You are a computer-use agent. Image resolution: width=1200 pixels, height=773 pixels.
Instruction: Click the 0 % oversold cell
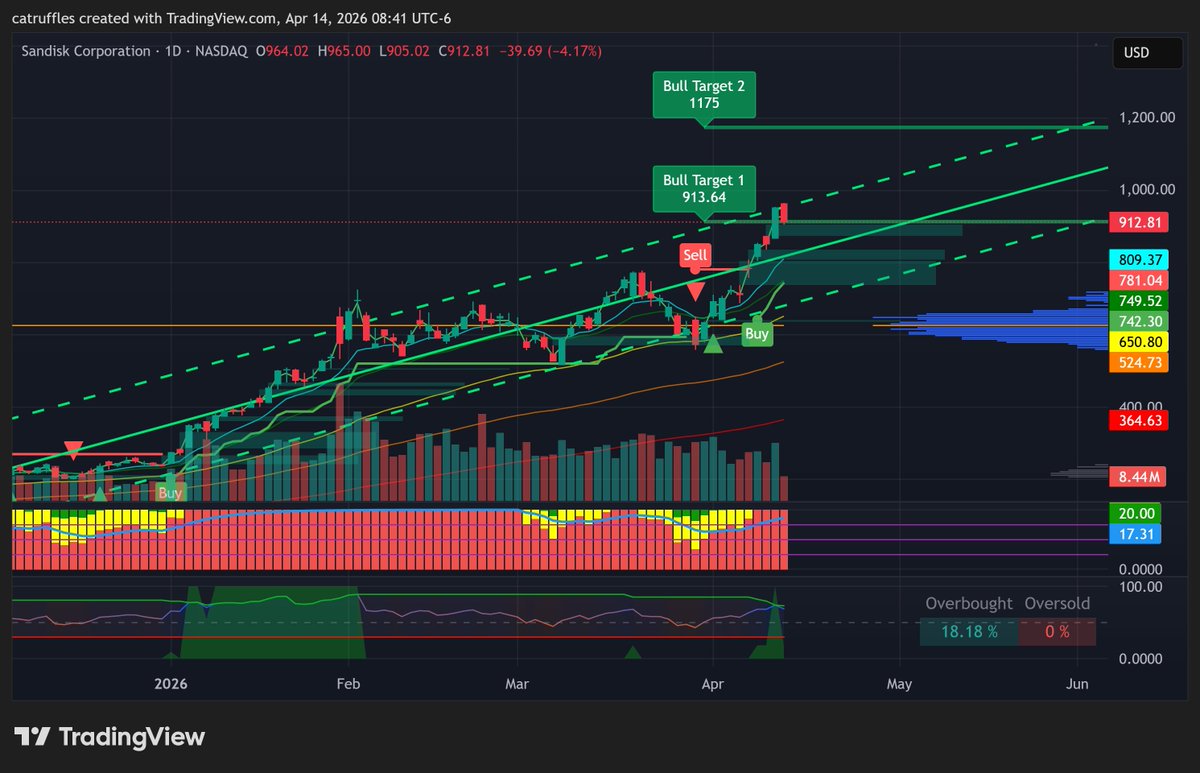(x=1057, y=632)
